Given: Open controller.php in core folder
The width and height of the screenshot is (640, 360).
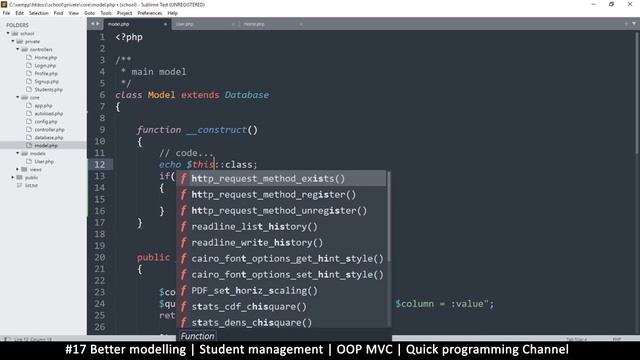Looking at the screenshot, I should (x=49, y=129).
